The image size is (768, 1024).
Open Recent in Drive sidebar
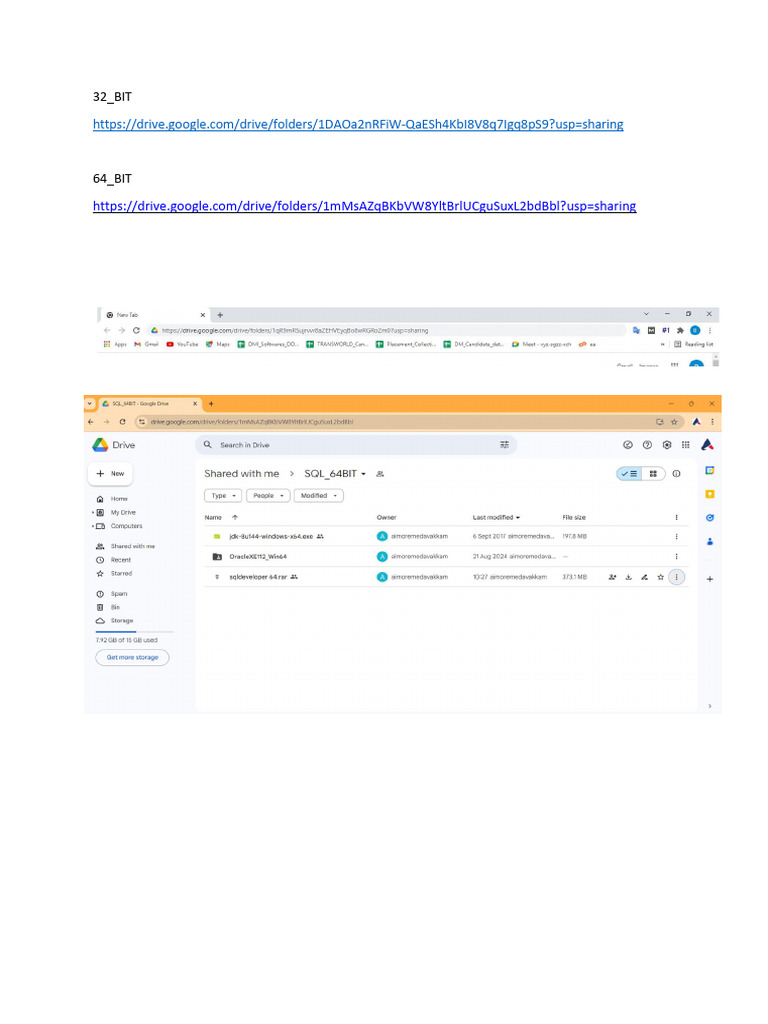[121, 560]
